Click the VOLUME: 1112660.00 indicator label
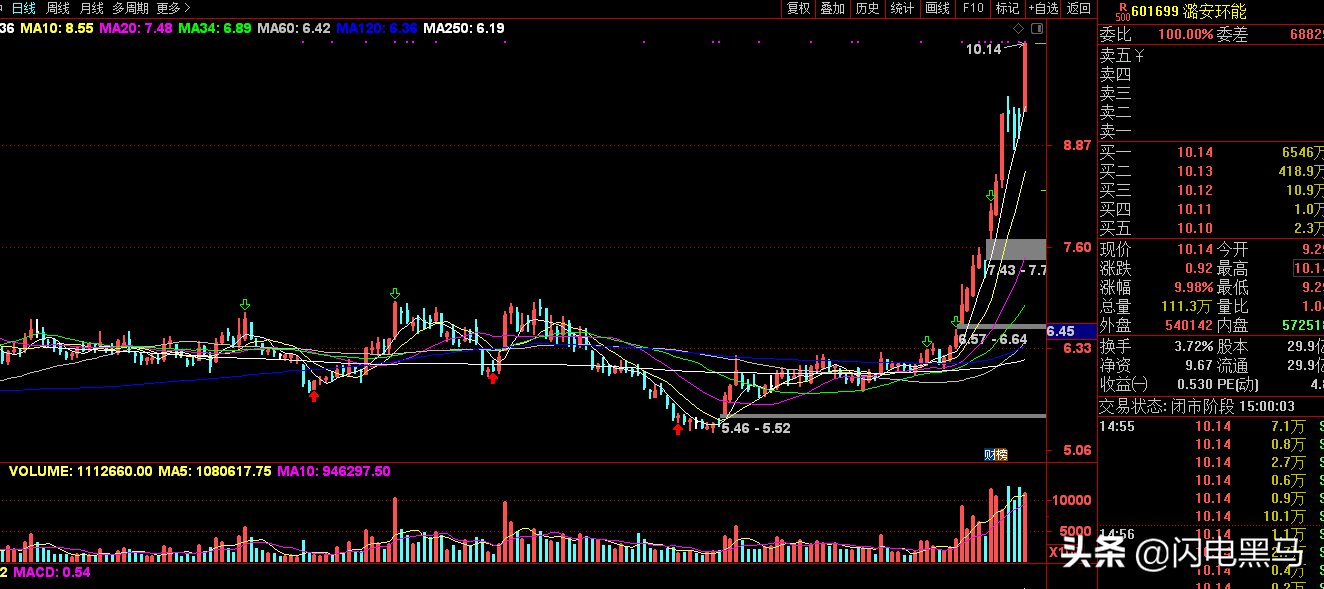Screen dimensions: 1324x589 coord(81,471)
